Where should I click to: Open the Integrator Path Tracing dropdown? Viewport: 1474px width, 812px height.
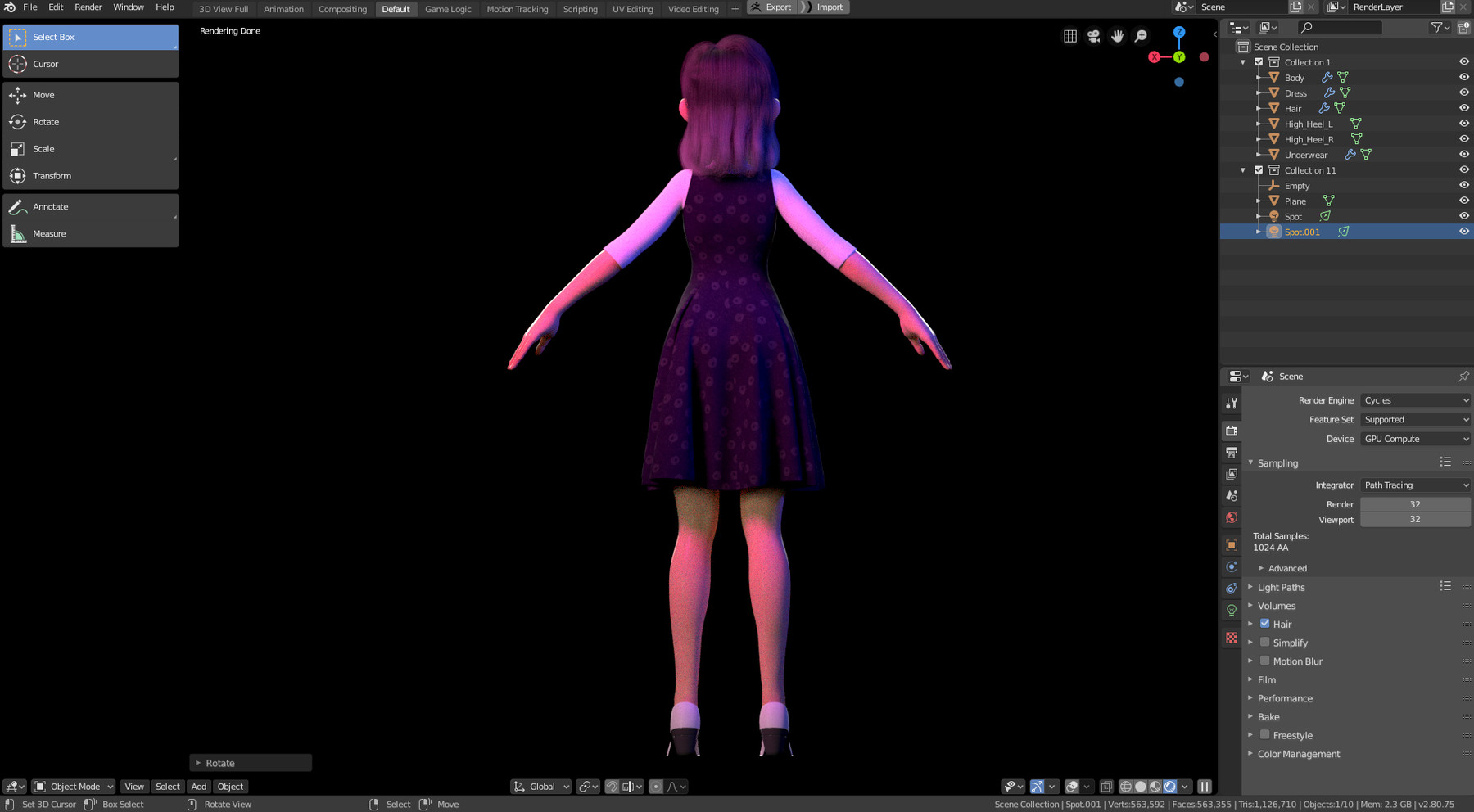click(x=1416, y=485)
